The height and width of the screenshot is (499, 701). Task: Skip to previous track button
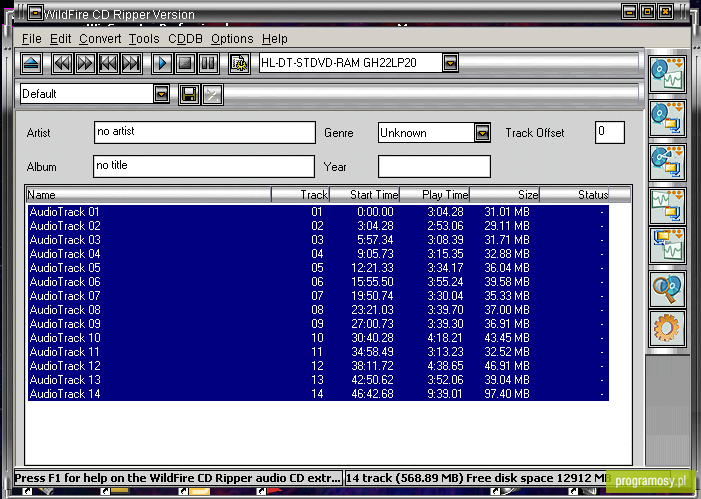(108, 63)
